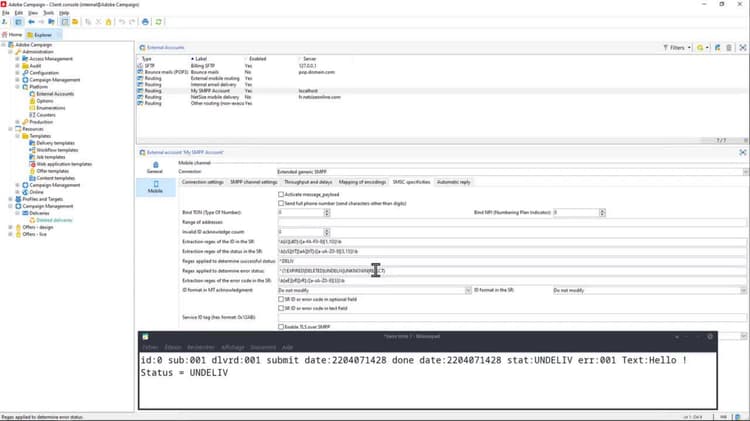Click the green refresh icon in the toolbar
The image size is (750, 421).
[158, 22]
